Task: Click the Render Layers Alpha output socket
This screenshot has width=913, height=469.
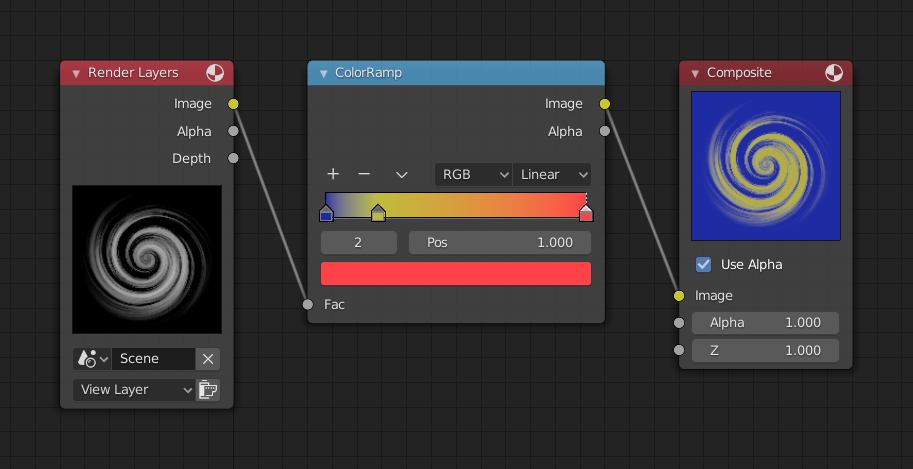Action: [x=233, y=131]
